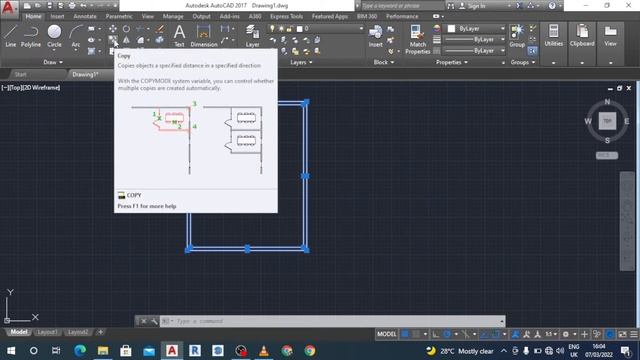Expand the Layers panel
Screen dimensions: 640x360
pyautogui.click(x=301, y=62)
